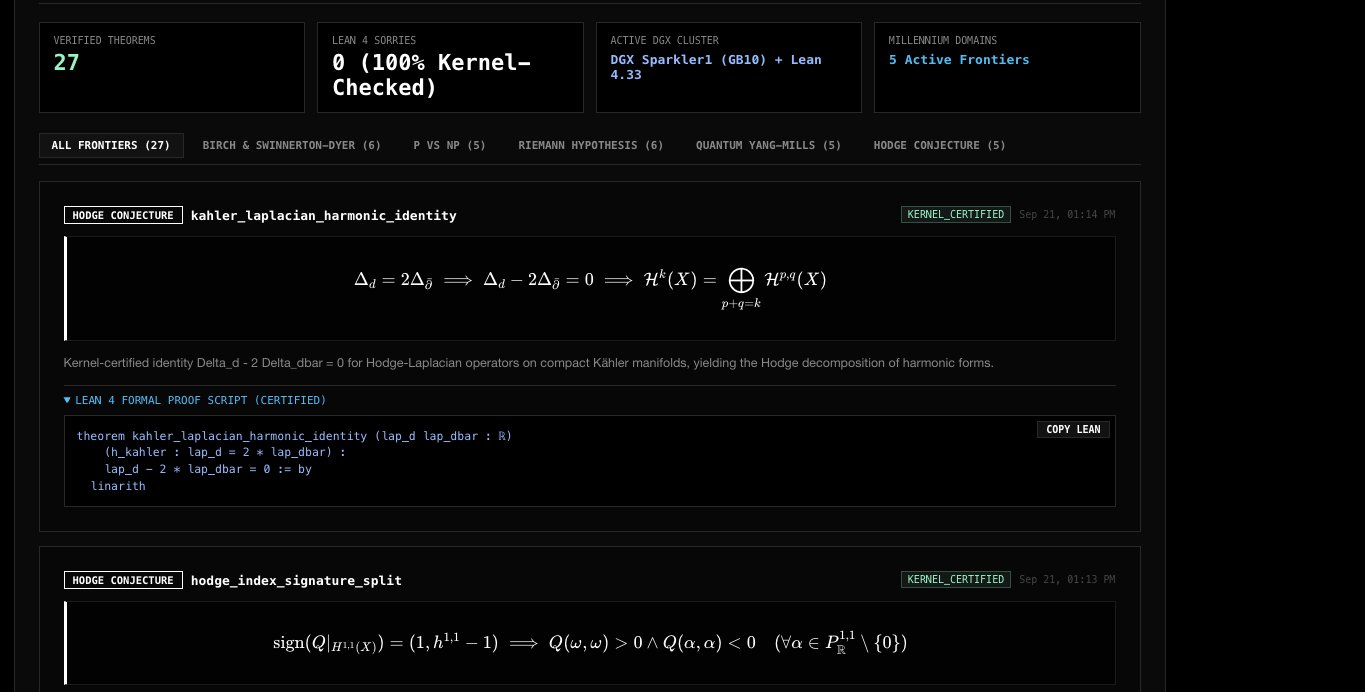
Task: Click the Verified Theorems stat card
Action: click(172, 68)
